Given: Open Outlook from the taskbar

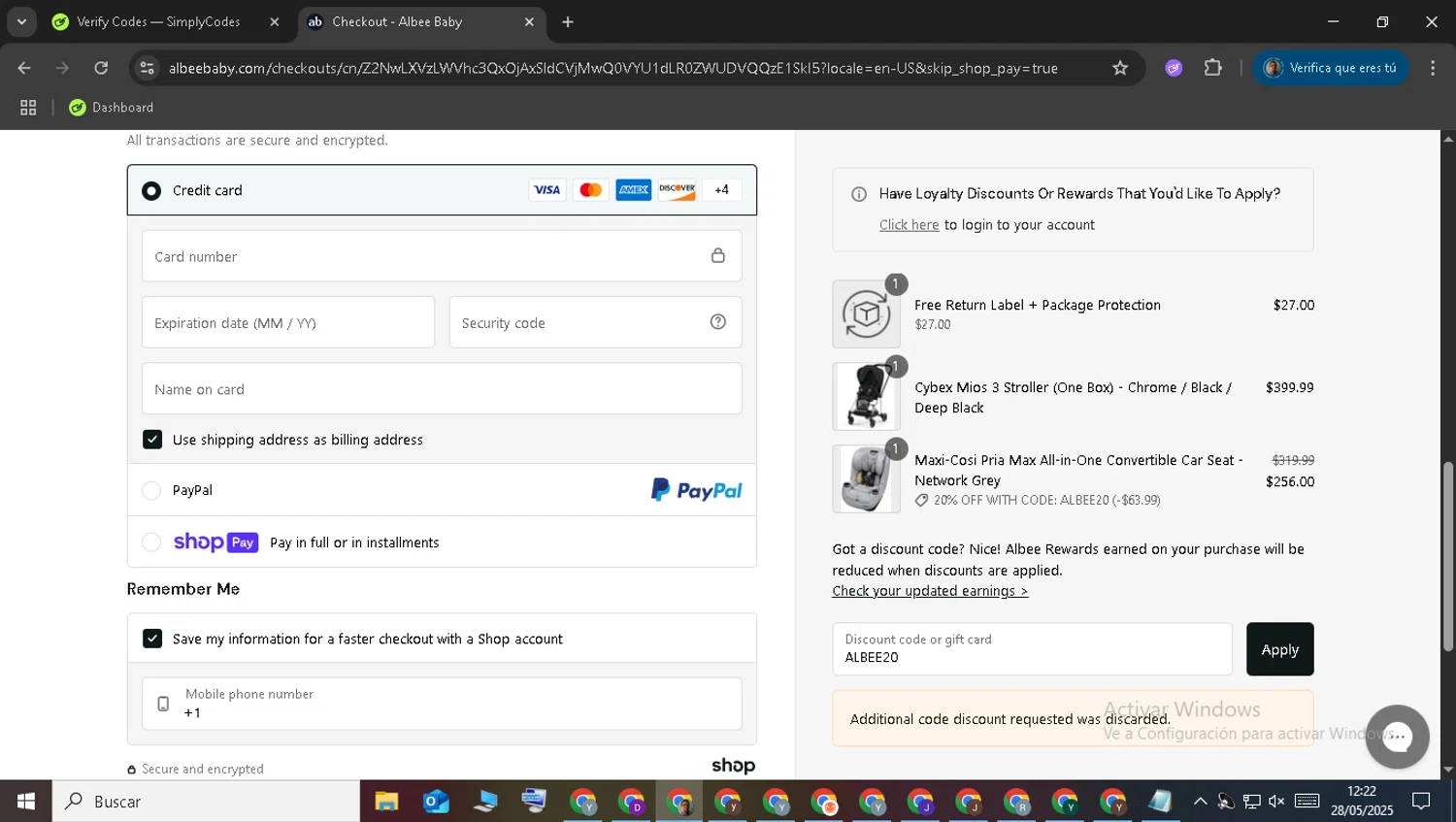Looking at the screenshot, I should pos(436,802).
